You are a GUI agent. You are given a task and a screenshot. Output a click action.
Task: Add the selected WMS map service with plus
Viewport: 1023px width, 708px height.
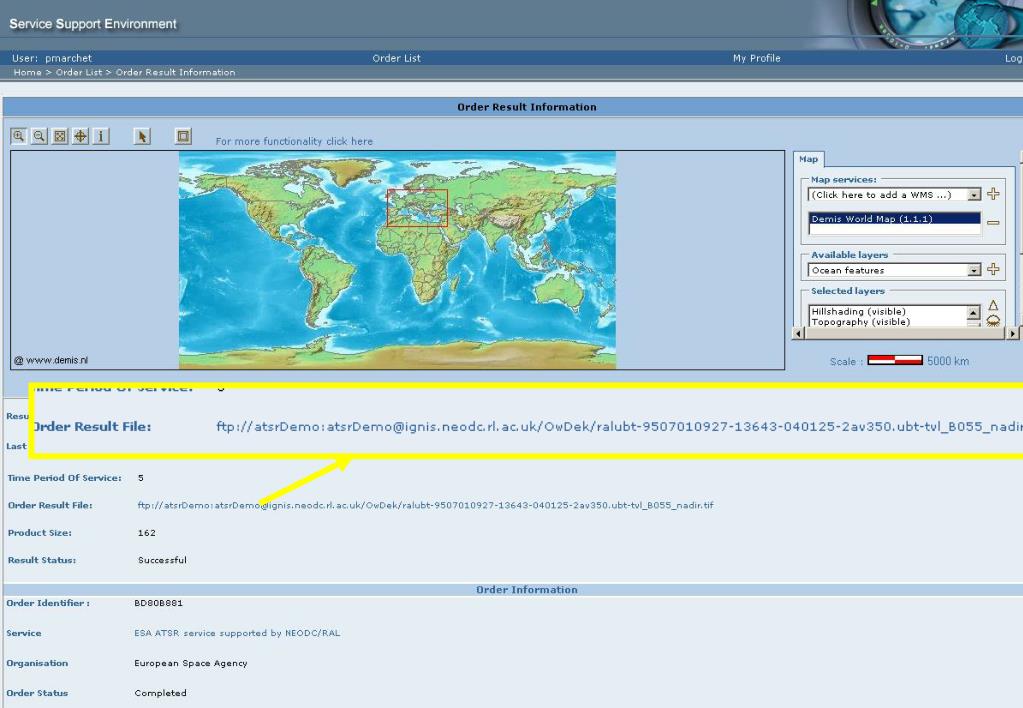(x=993, y=194)
